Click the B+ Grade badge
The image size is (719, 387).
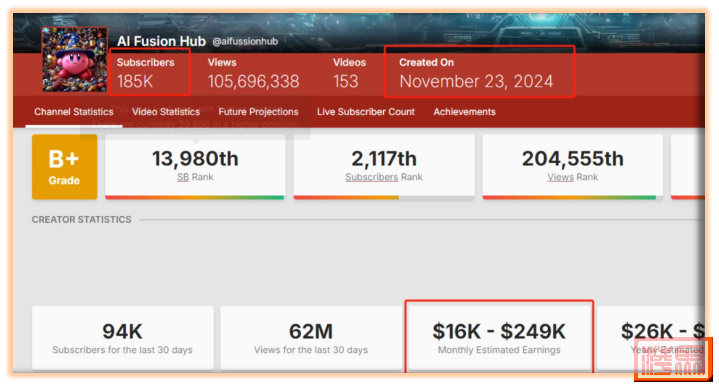(x=65, y=167)
